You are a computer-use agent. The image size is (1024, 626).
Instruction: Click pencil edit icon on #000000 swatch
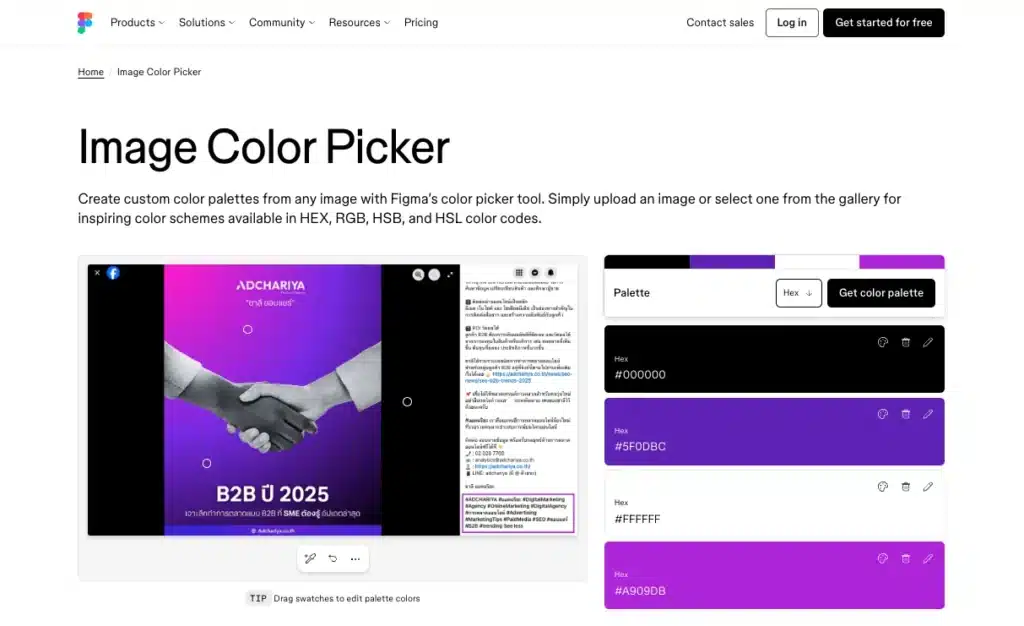tap(928, 342)
